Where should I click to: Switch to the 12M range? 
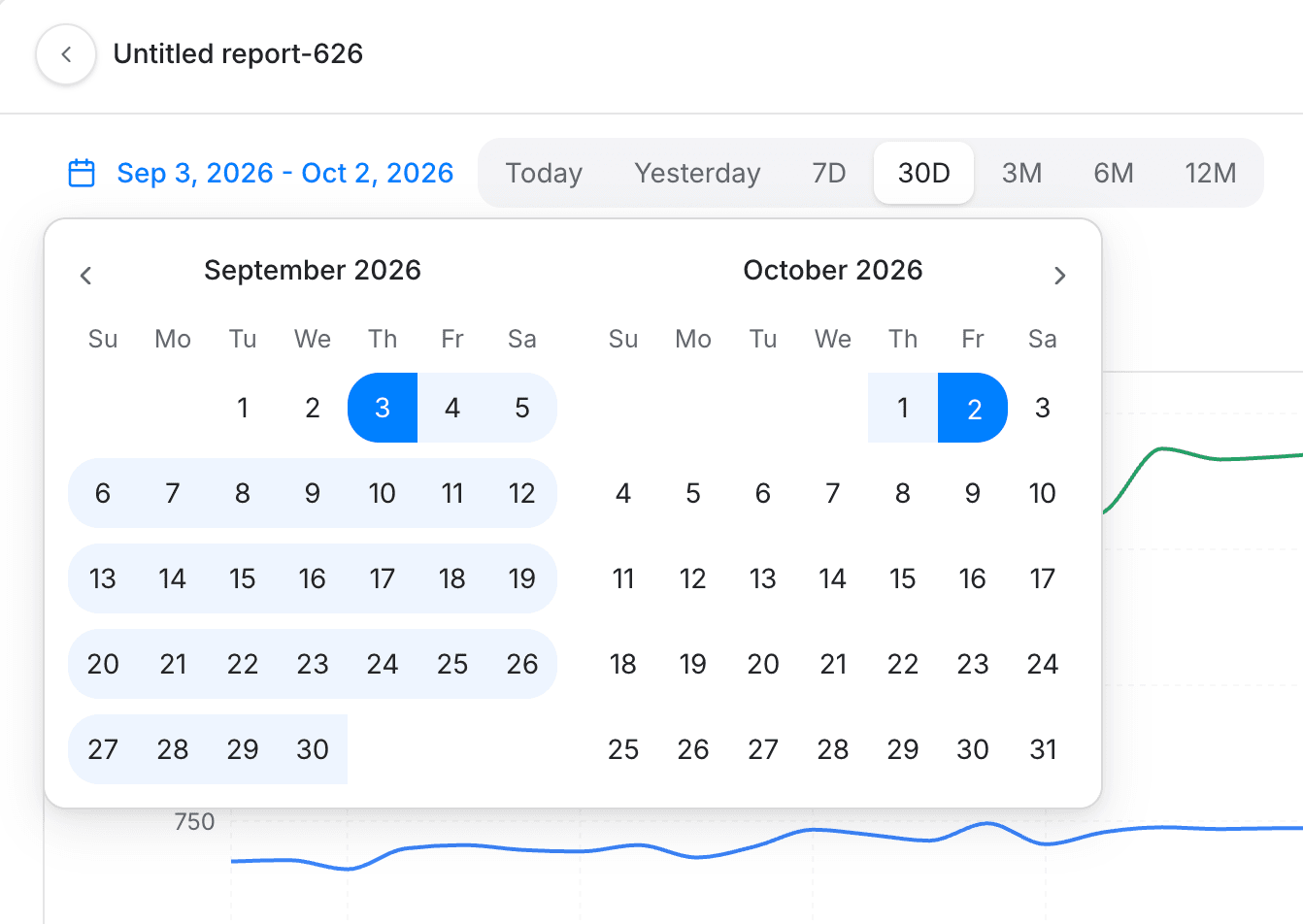pyautogui.click(x=1210, y=173)
